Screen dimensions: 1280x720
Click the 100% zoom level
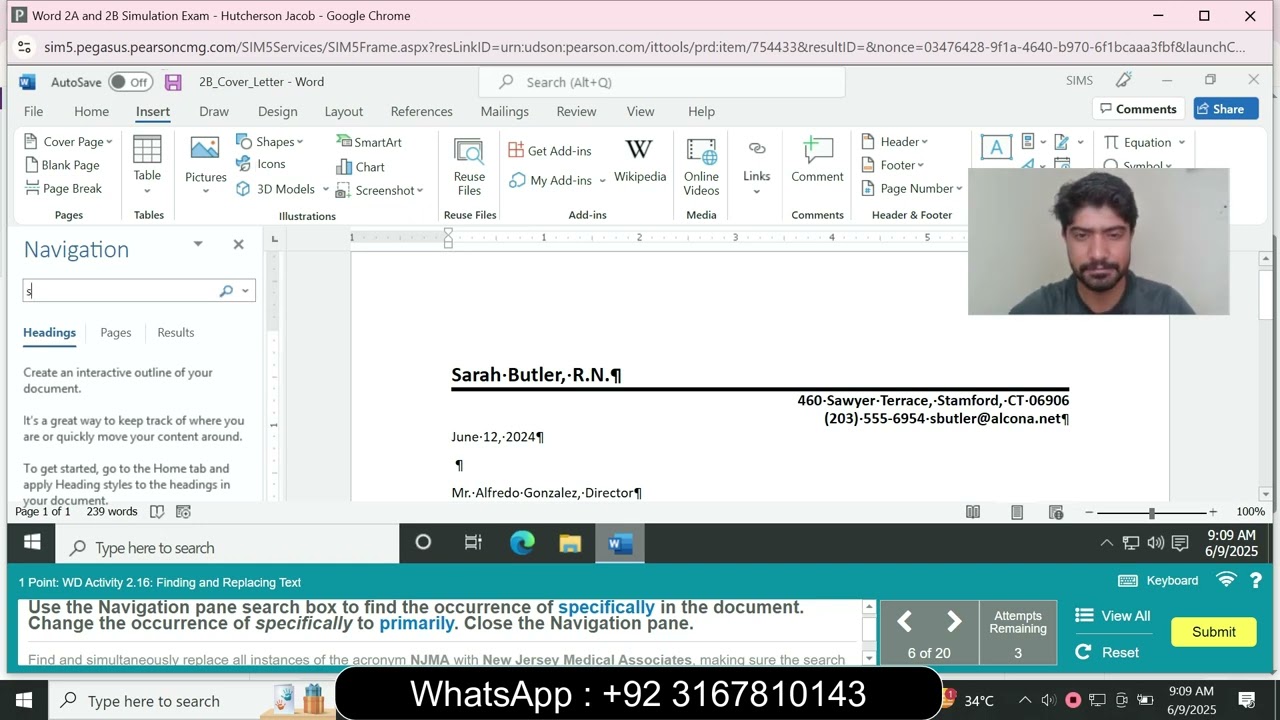tap(1251, 512)
